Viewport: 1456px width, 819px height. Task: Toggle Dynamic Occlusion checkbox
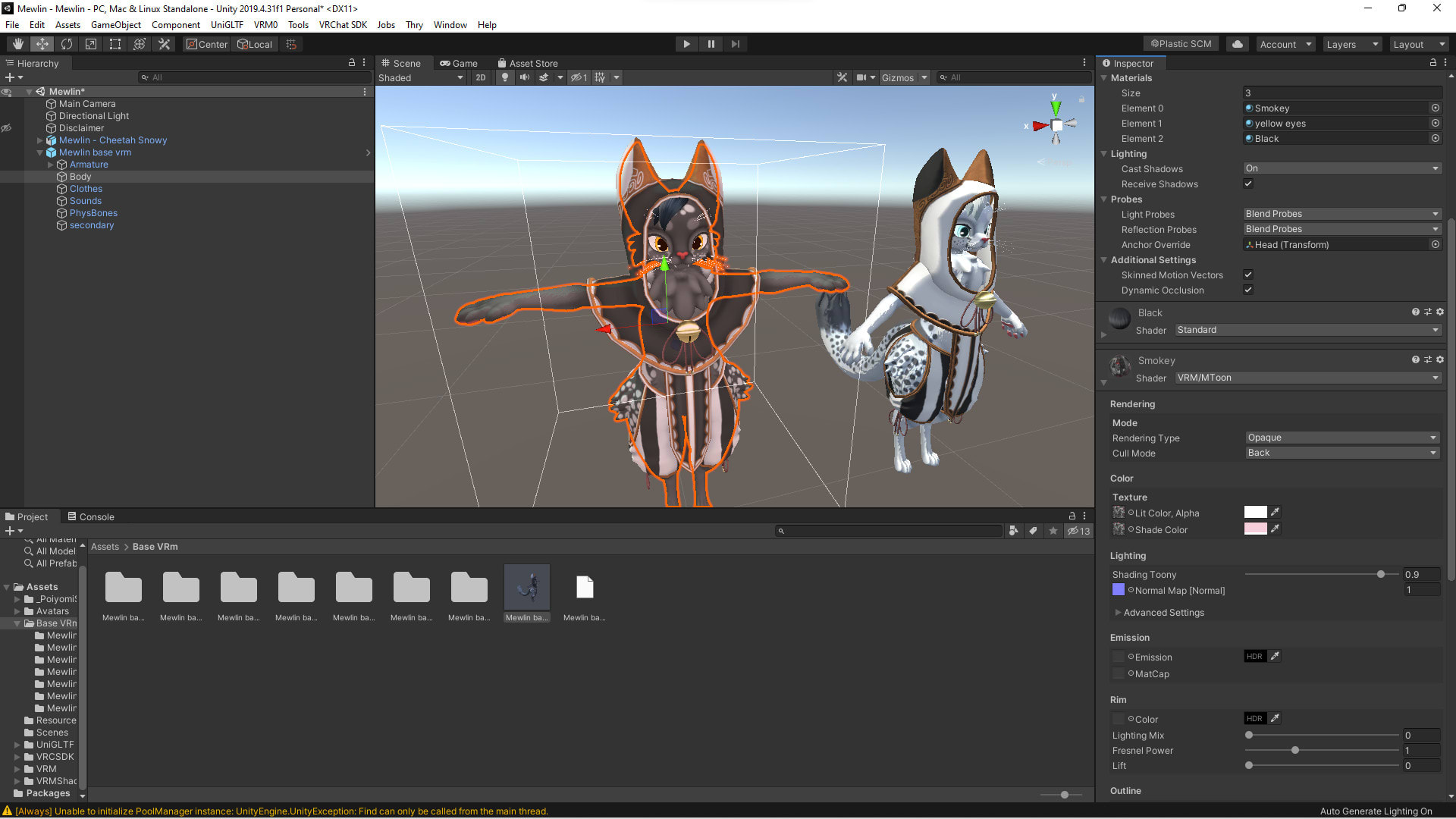point(1248,290)
